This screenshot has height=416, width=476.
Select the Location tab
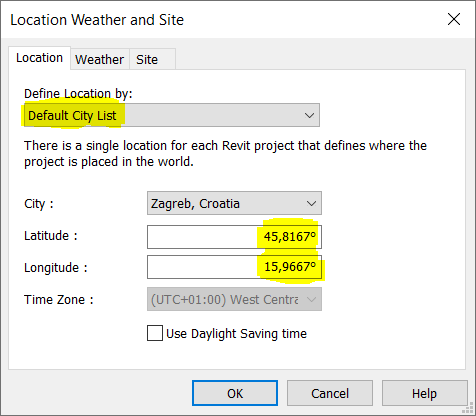(x=39, y=58)
